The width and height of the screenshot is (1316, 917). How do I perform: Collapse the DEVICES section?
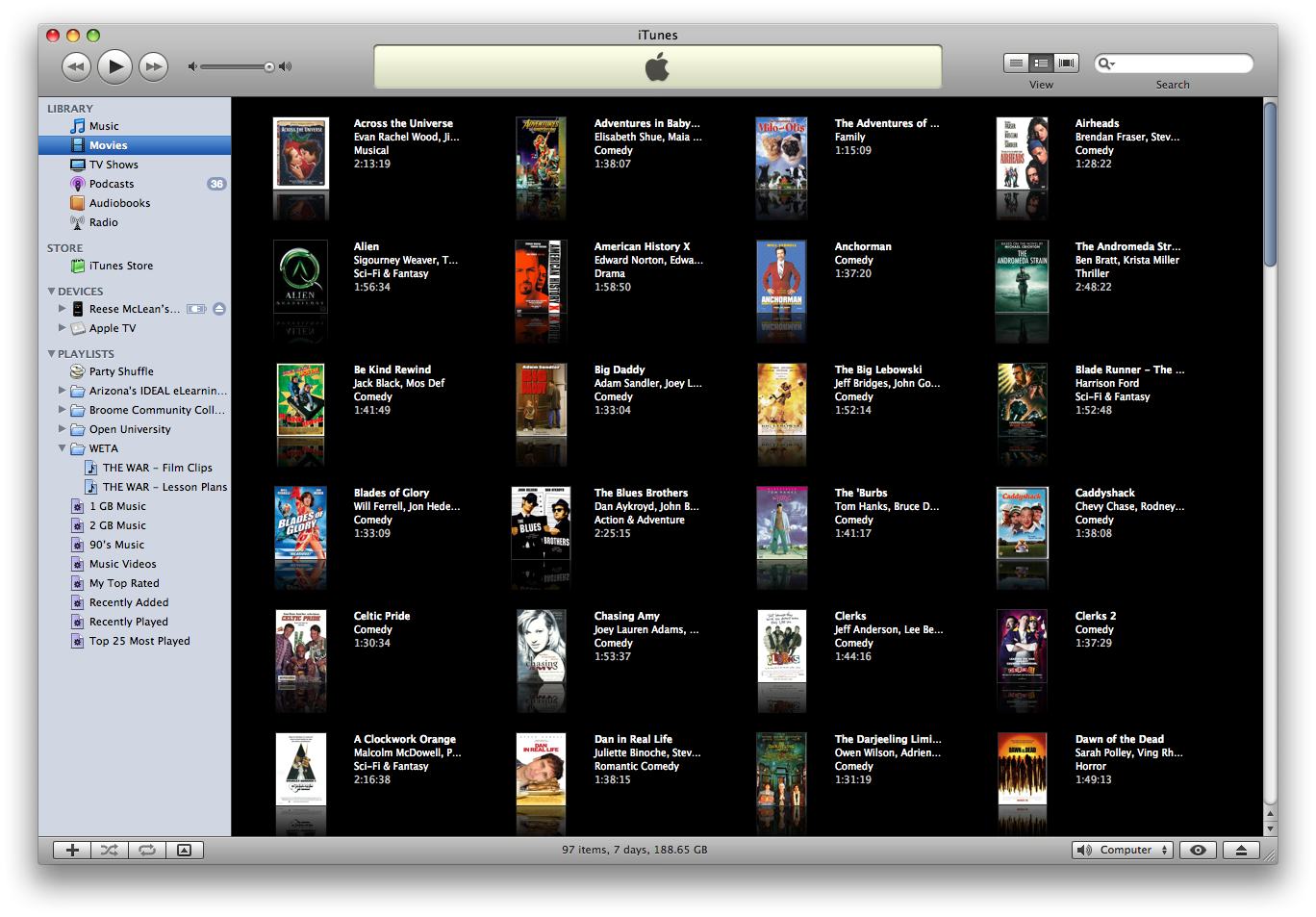pyautogui.click(x=51, y=291)
